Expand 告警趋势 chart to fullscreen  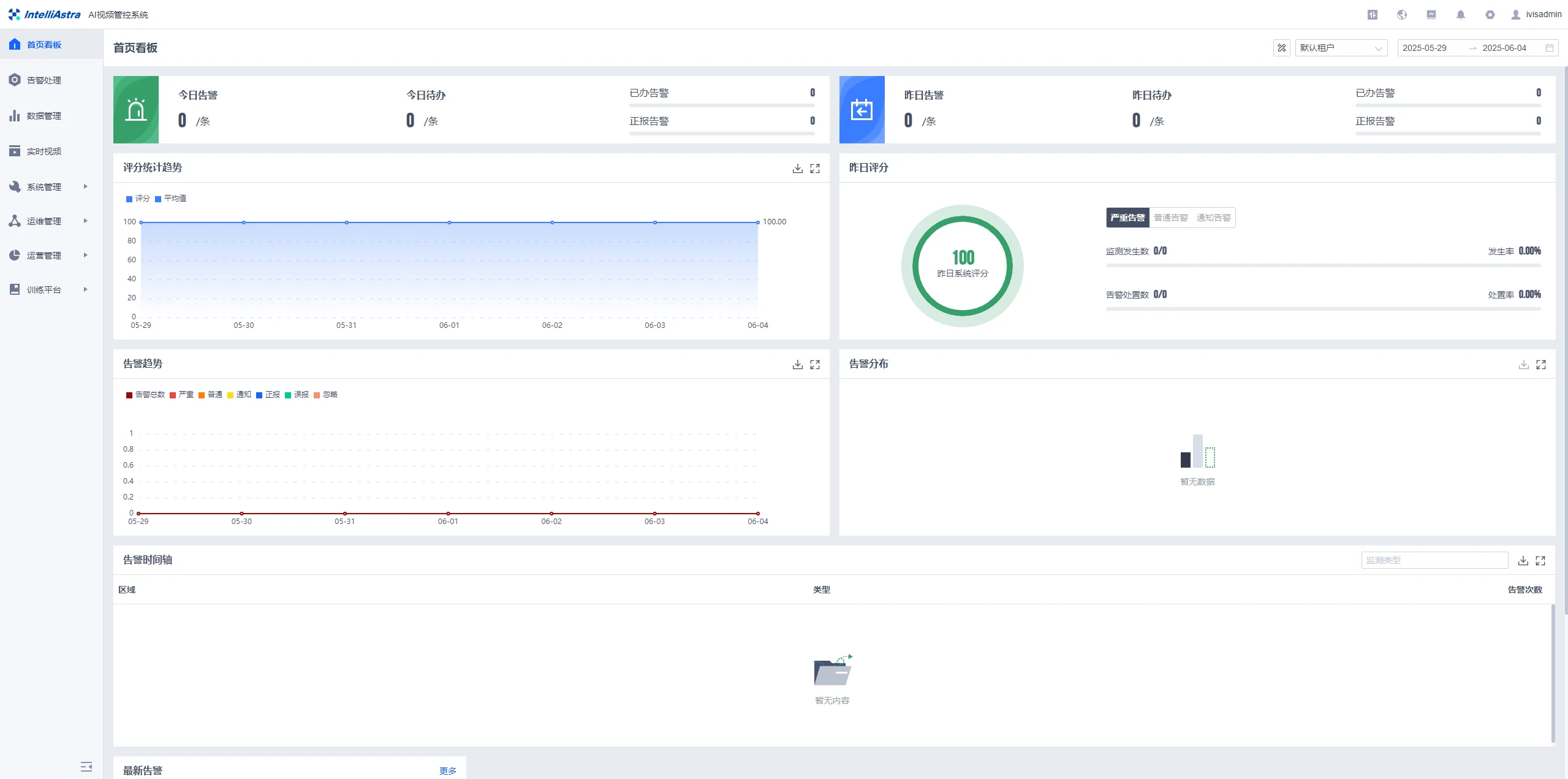[815, 365]
